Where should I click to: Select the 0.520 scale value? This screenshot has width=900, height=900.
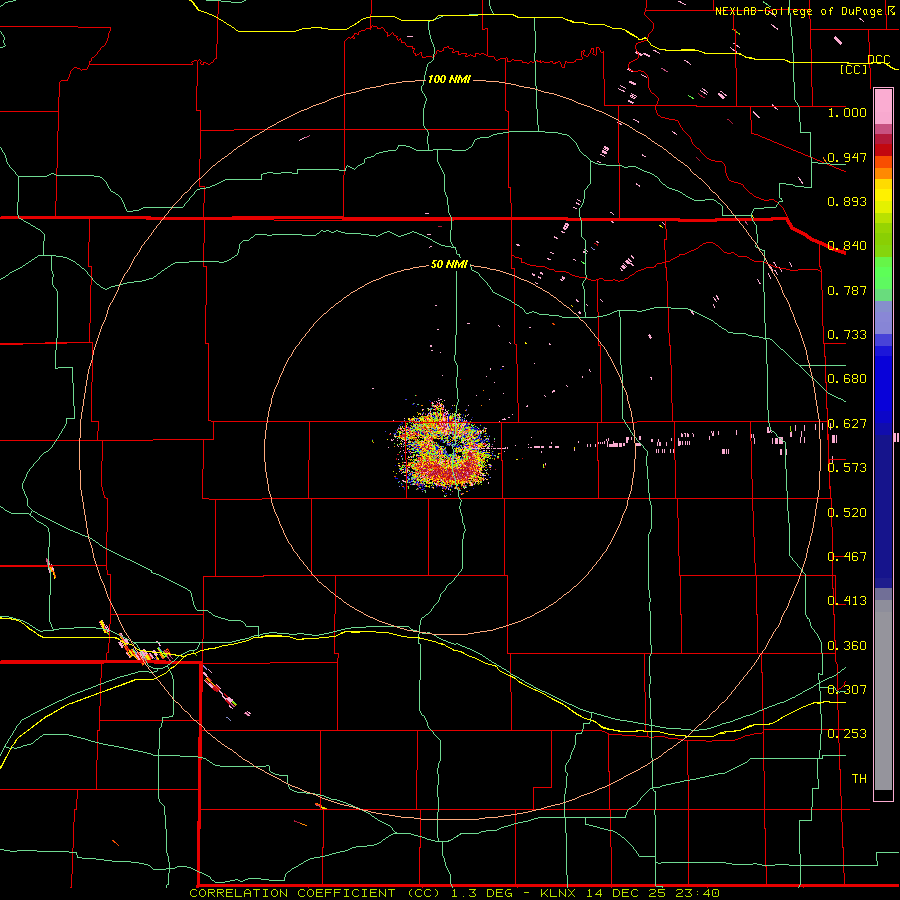(x=847, y=512)
